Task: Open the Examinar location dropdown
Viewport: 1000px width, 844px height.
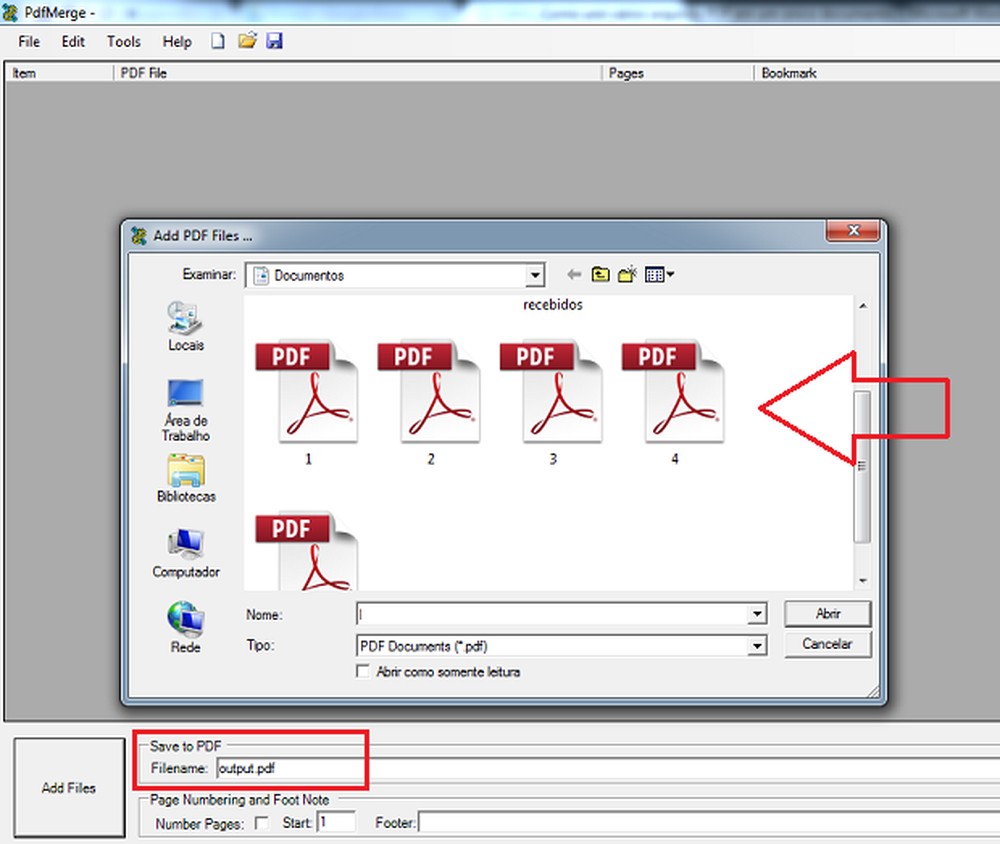Action: 536,275
